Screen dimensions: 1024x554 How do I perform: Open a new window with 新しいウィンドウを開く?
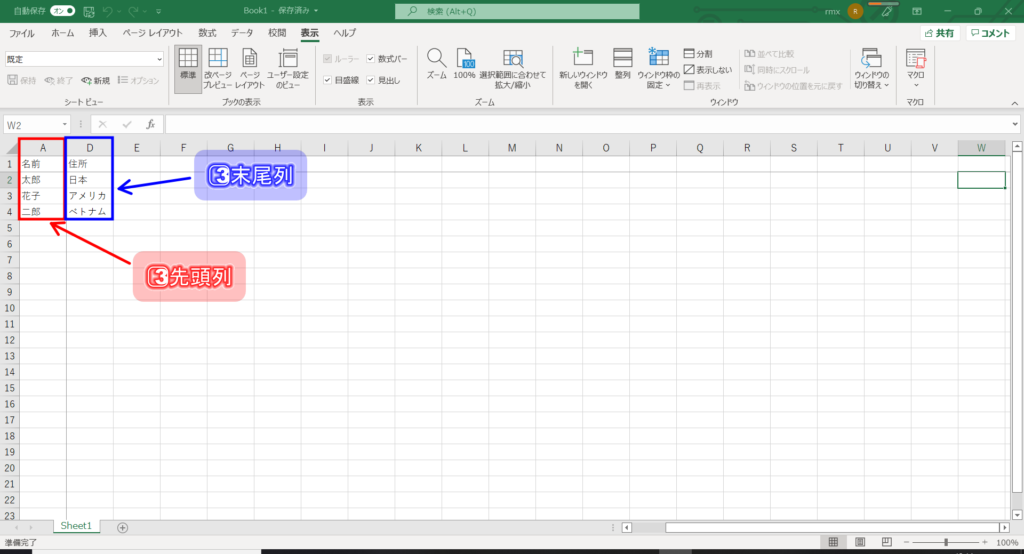point(581,68)
